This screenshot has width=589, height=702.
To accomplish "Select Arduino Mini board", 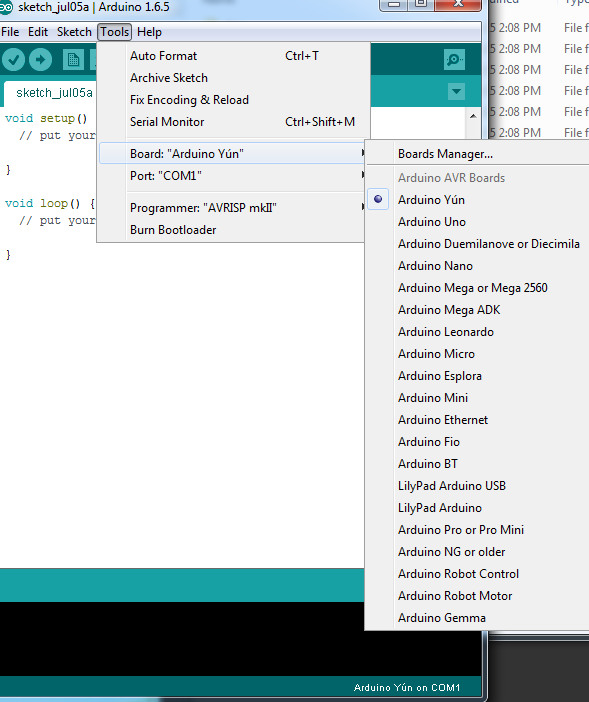I will [x=479, y=398].
